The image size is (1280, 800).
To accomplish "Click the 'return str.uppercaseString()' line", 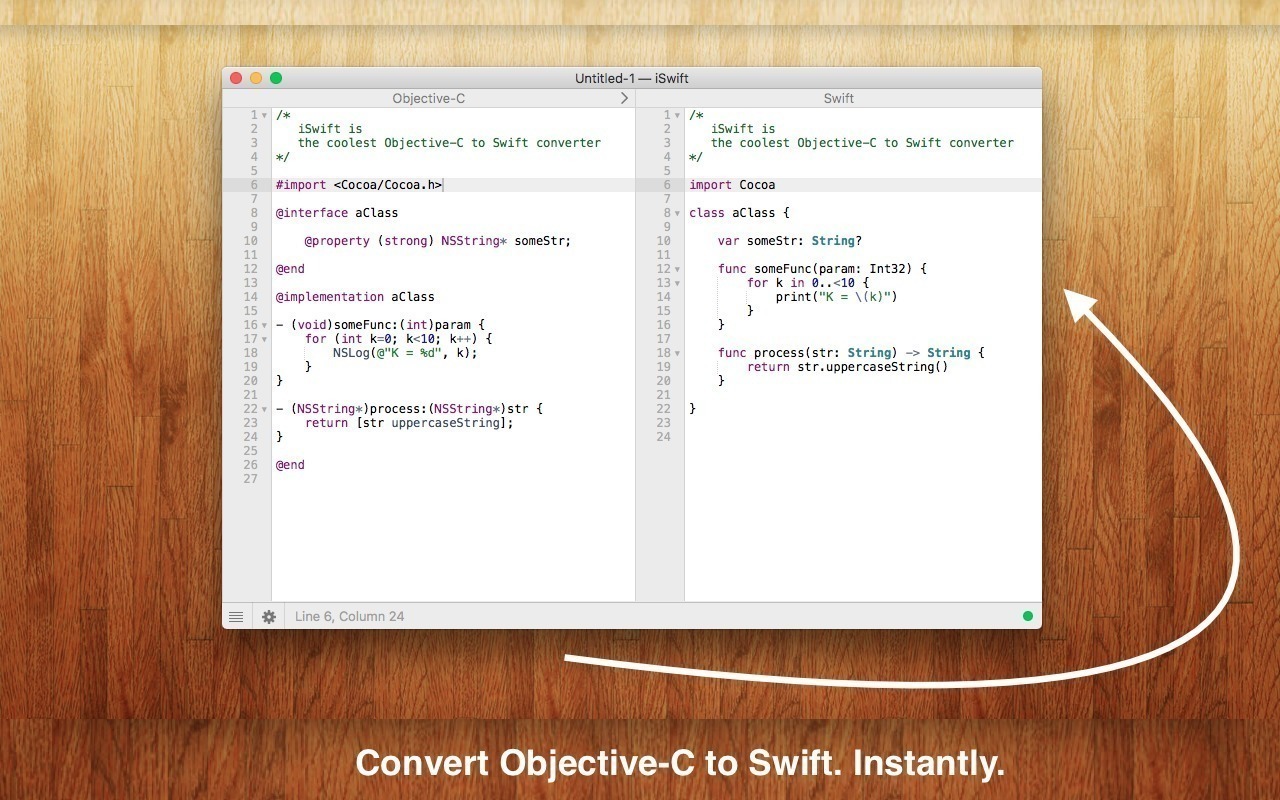I will click(x=848, y=367).
